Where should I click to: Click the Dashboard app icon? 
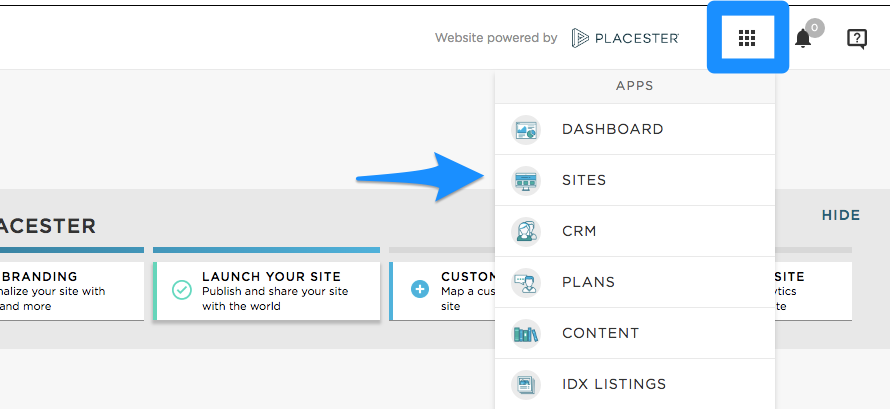tap(526, 130)
